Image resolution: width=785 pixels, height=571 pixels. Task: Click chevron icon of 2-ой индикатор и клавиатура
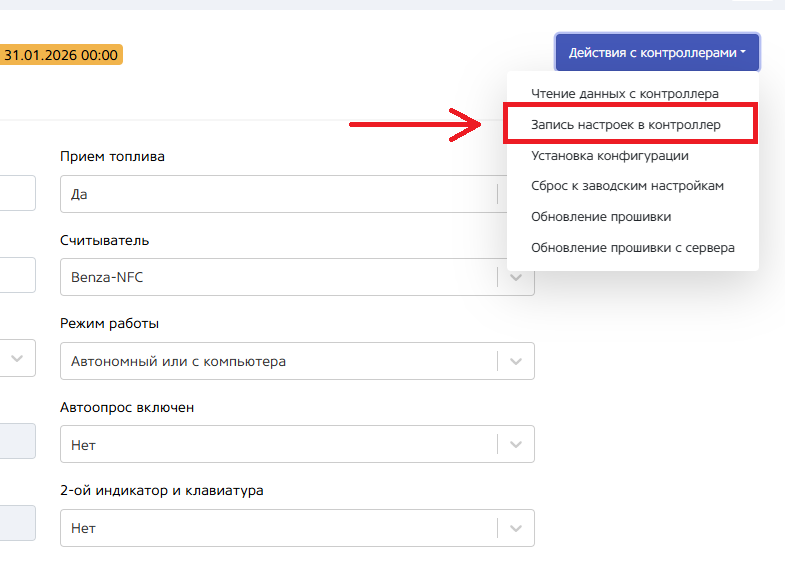[516, 528]
